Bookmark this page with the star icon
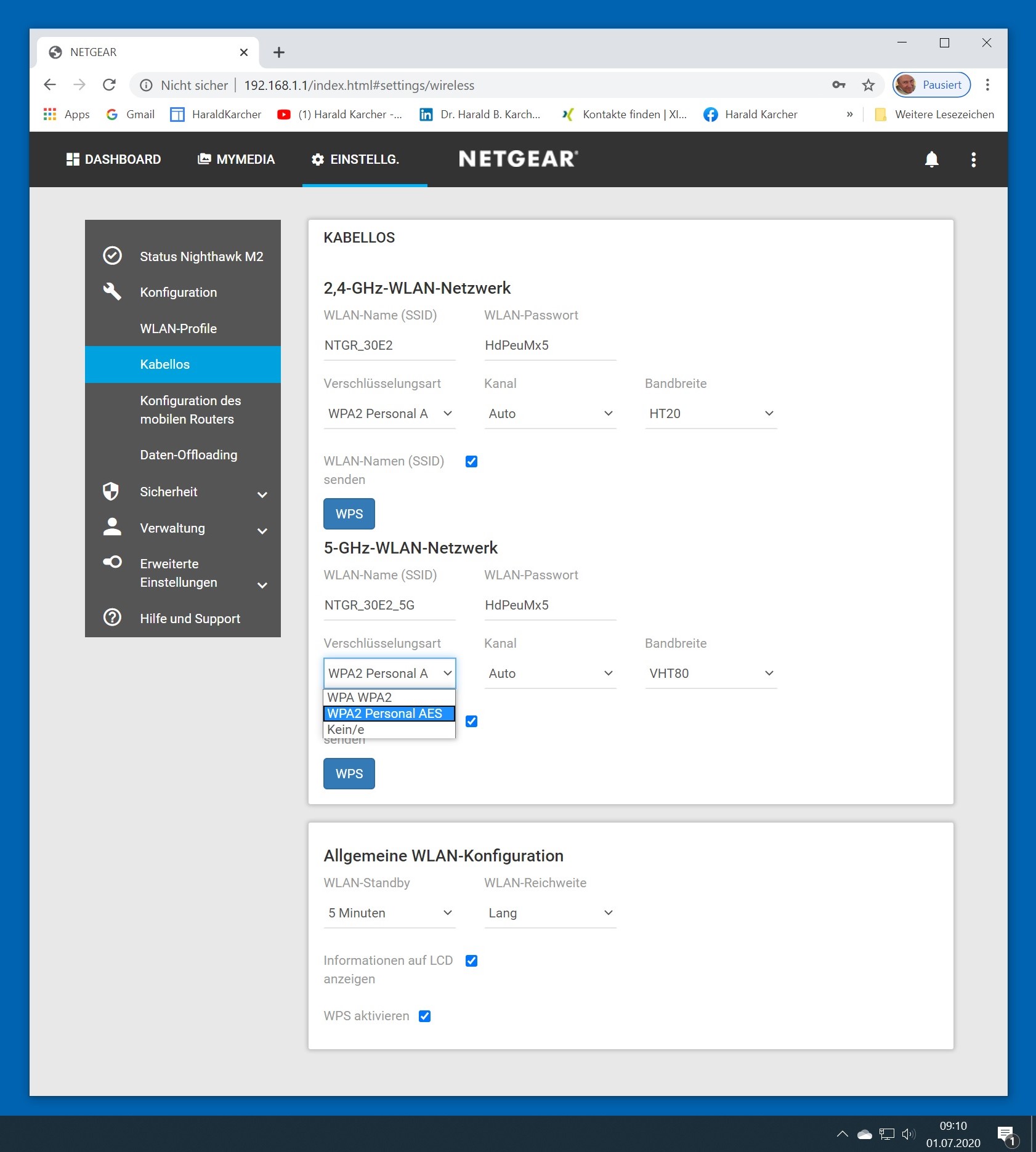 pos(868,85)
